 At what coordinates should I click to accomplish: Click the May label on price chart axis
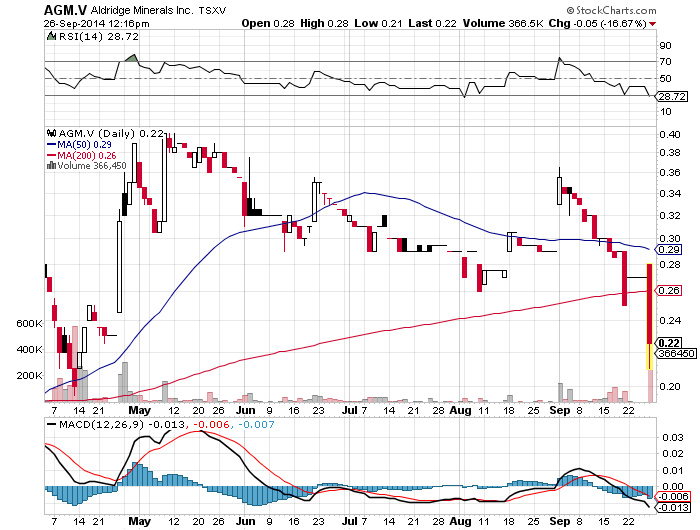140,410
